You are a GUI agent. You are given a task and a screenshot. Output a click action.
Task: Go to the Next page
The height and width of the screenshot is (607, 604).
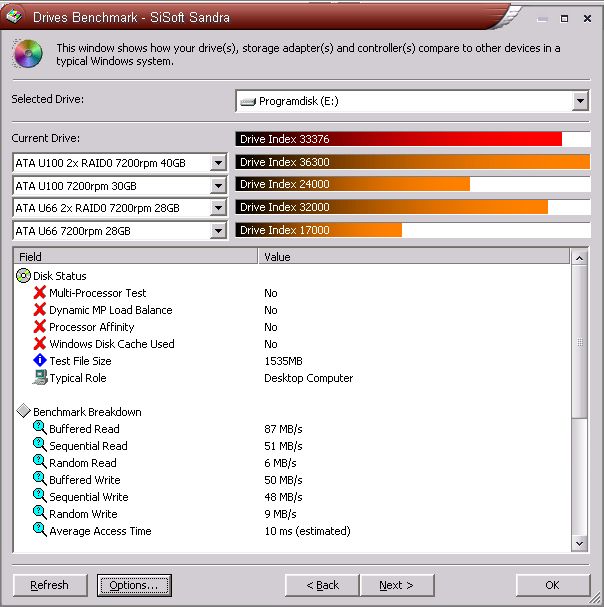[x=396, y=585]
